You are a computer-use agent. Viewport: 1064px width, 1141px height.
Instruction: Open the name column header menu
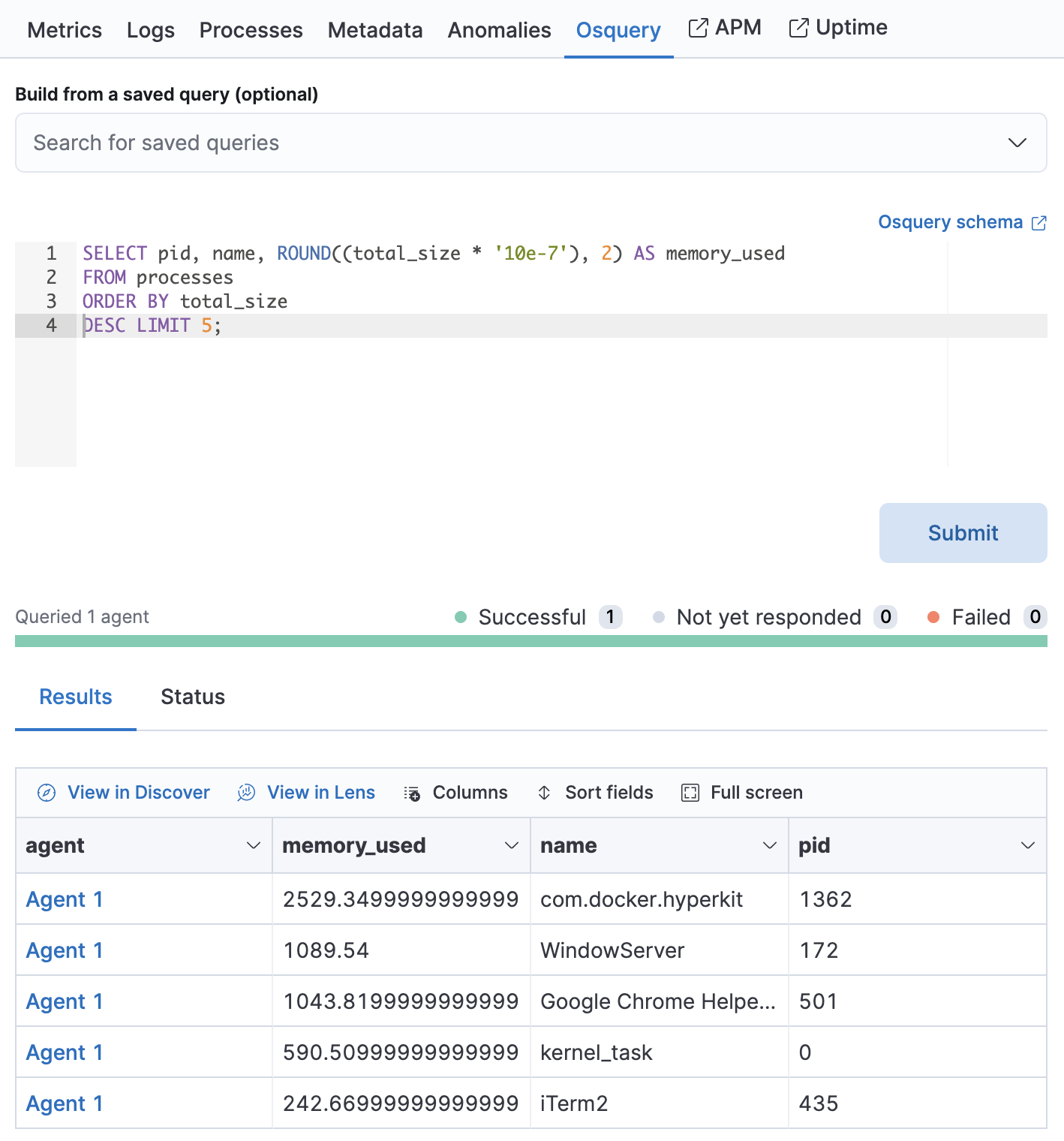pyautogui.click(x=769, y=845)
